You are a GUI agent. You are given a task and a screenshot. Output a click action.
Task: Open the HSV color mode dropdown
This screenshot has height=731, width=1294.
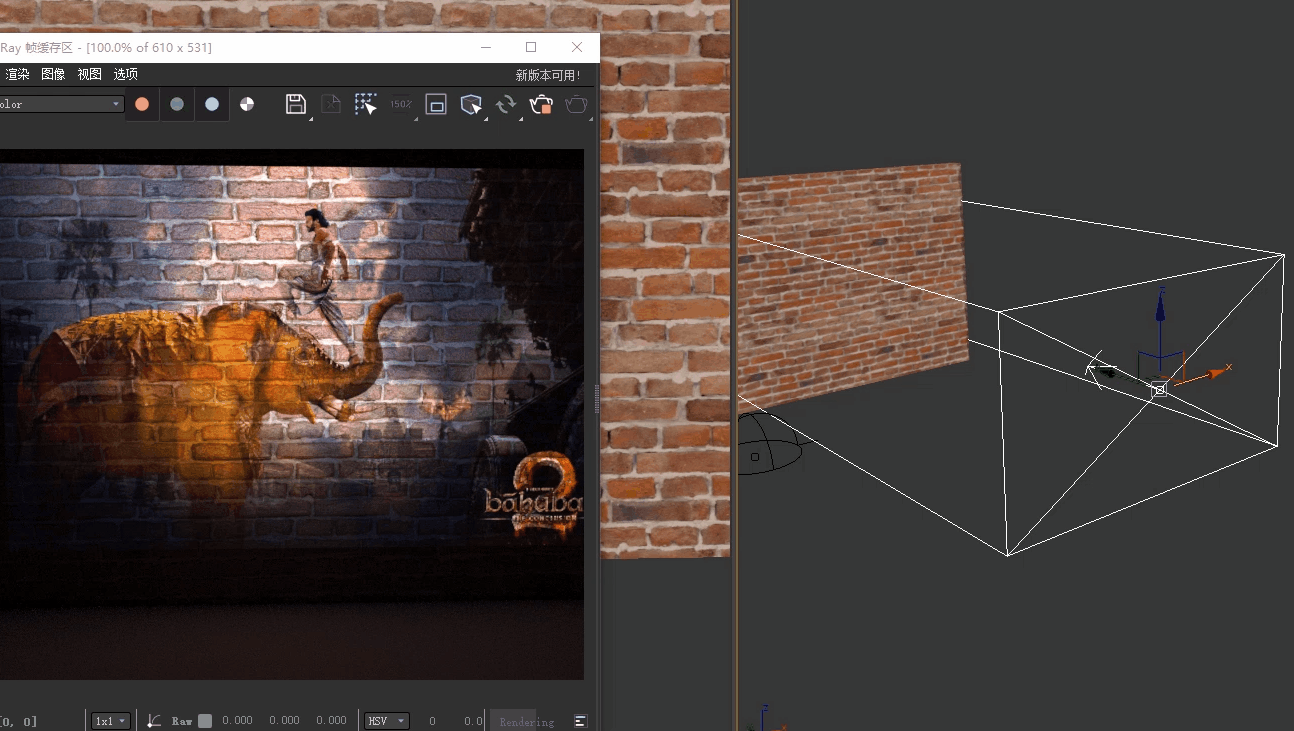point(386,721)
